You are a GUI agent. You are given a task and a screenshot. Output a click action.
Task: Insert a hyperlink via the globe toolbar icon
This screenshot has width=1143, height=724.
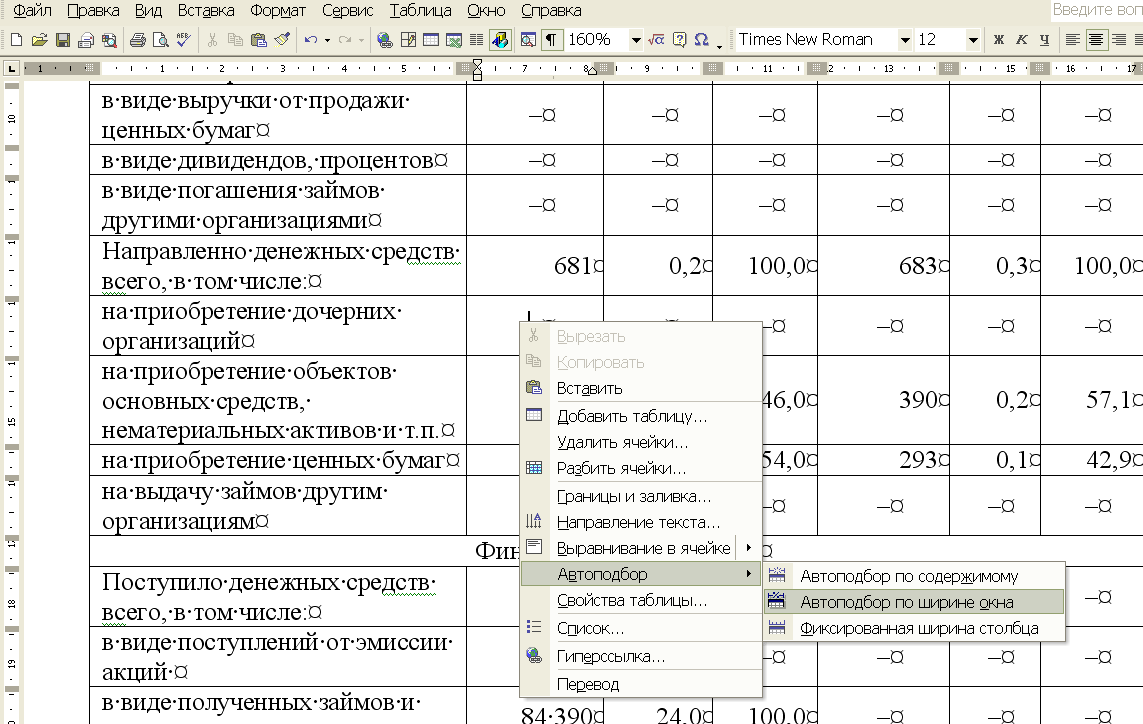click(x=385, y=40)
